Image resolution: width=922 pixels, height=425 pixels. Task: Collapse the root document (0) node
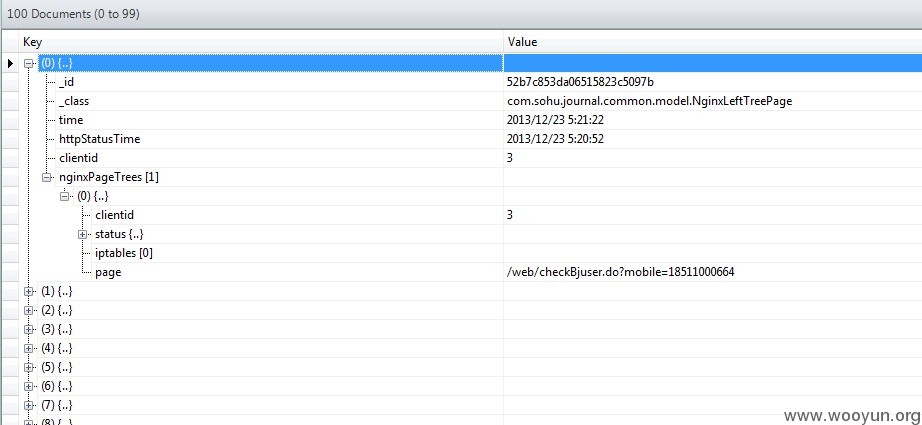pyautogui.click(x=28, y=63)
